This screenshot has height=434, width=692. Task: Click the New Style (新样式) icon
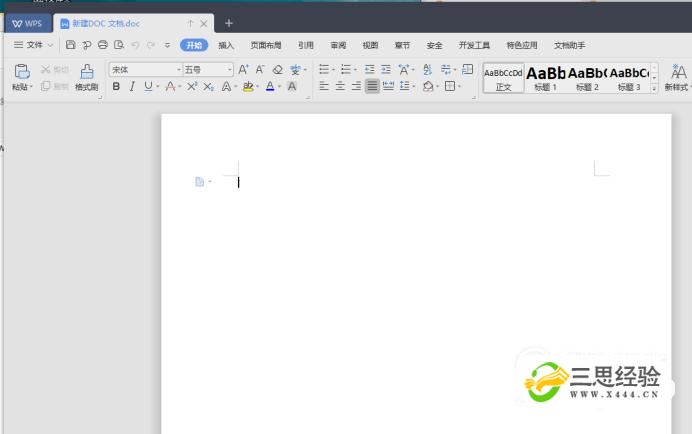pyautogui.click(x=678, y=72)
